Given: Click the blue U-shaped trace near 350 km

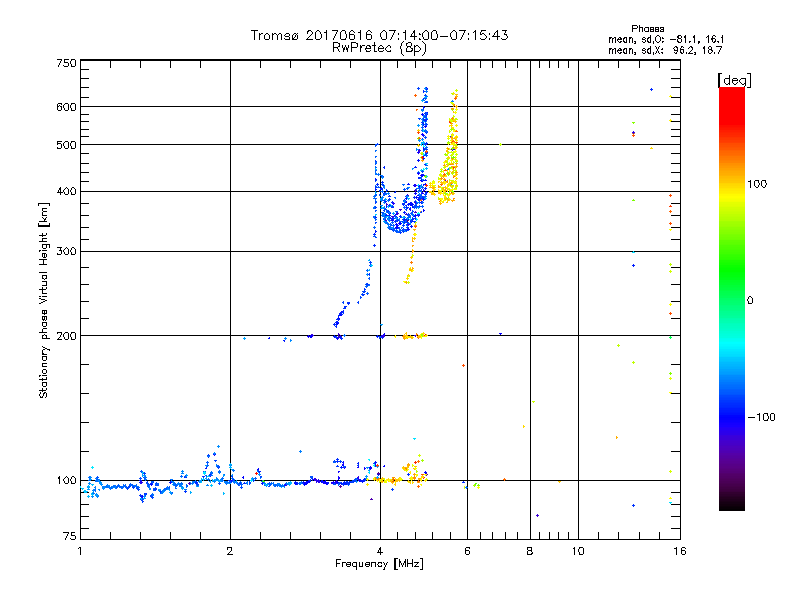Looking at the screenshot, I should coord(400,222).
